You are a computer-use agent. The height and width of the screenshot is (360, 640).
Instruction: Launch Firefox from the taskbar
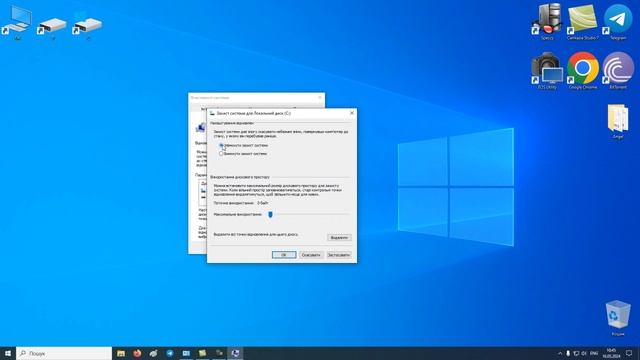coord(137,353)
